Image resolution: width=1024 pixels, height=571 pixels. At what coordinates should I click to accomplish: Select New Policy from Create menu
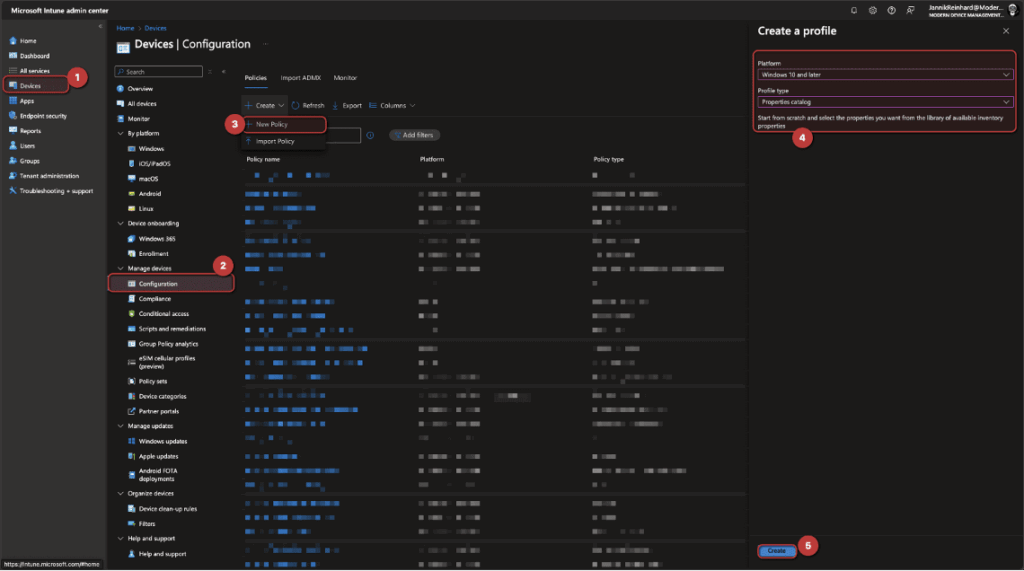[x=272, y=124]
